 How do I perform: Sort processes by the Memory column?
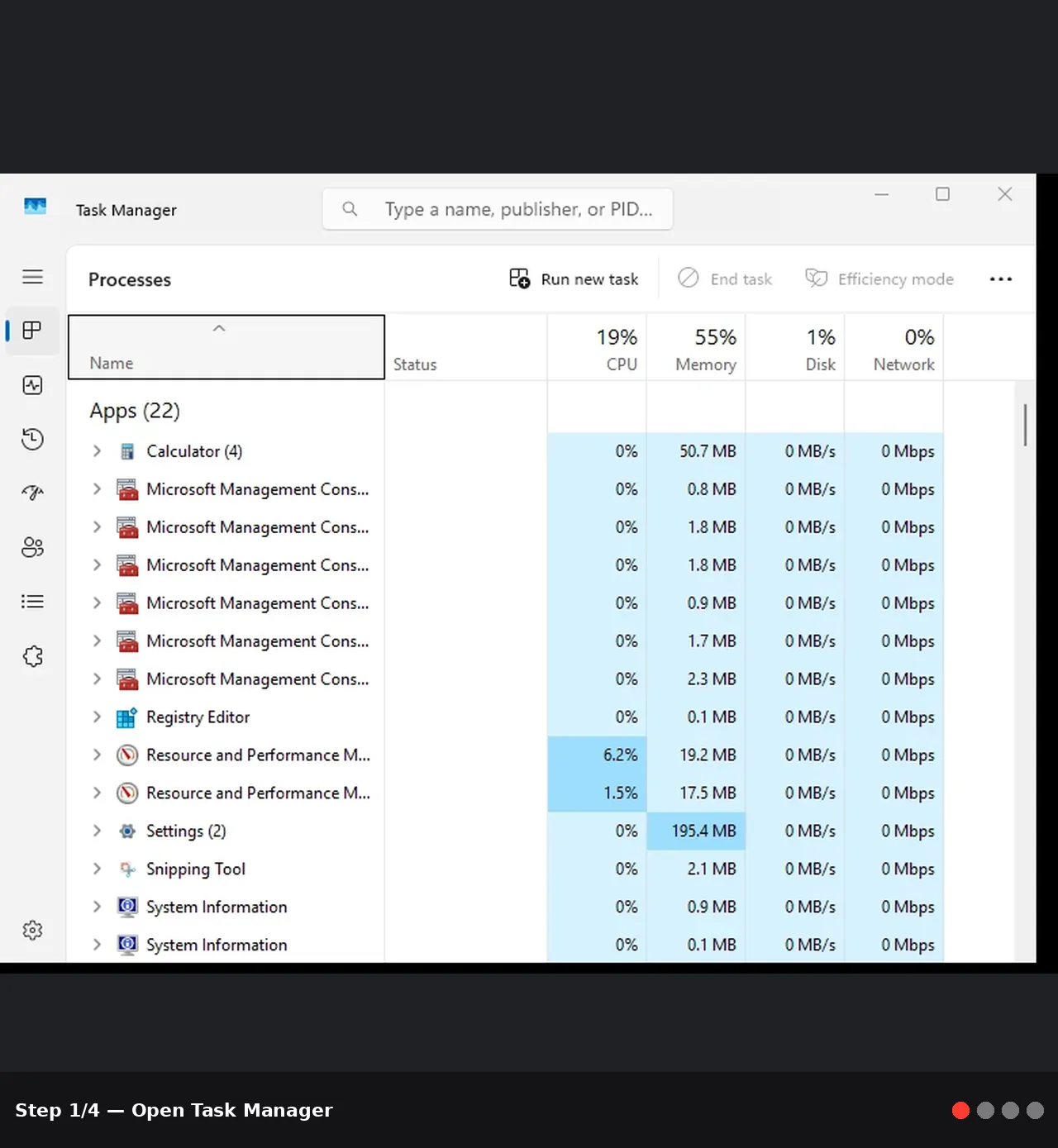[696, 347]
